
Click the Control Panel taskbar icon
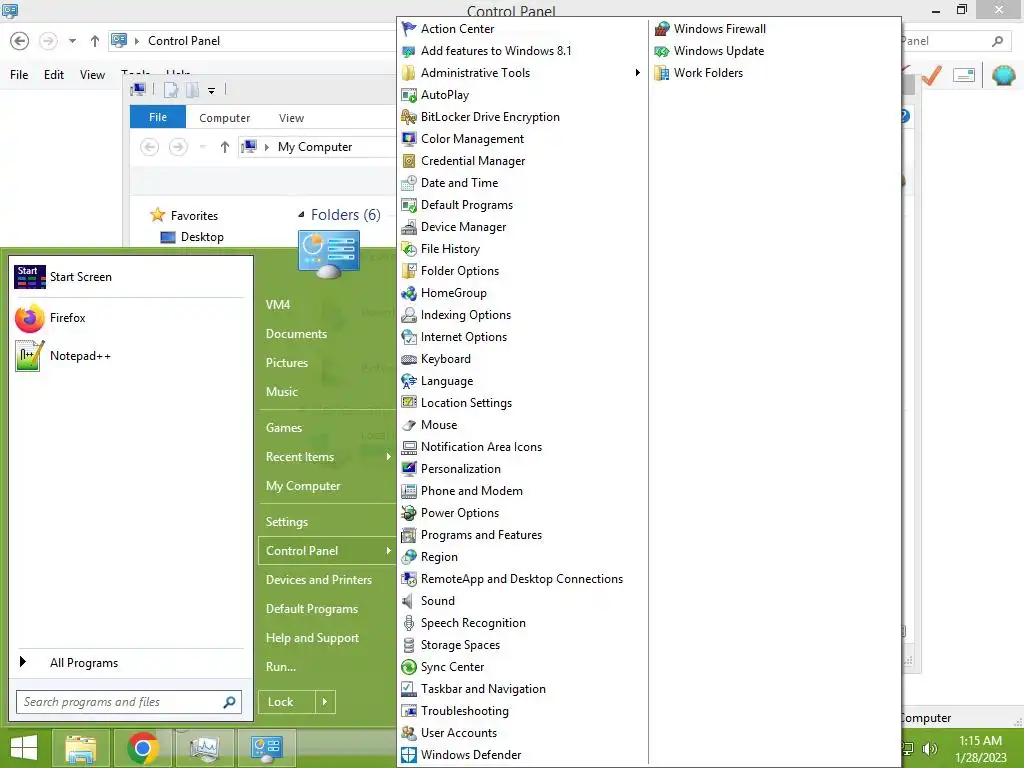tap(266, 748)
